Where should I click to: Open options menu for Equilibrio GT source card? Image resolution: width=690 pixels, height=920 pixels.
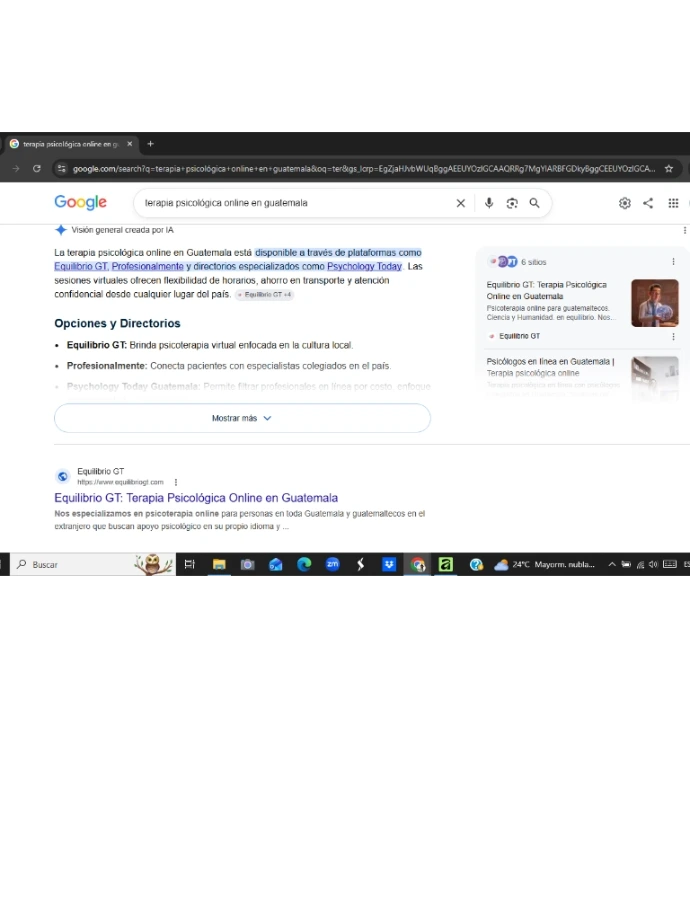point(673,336)
